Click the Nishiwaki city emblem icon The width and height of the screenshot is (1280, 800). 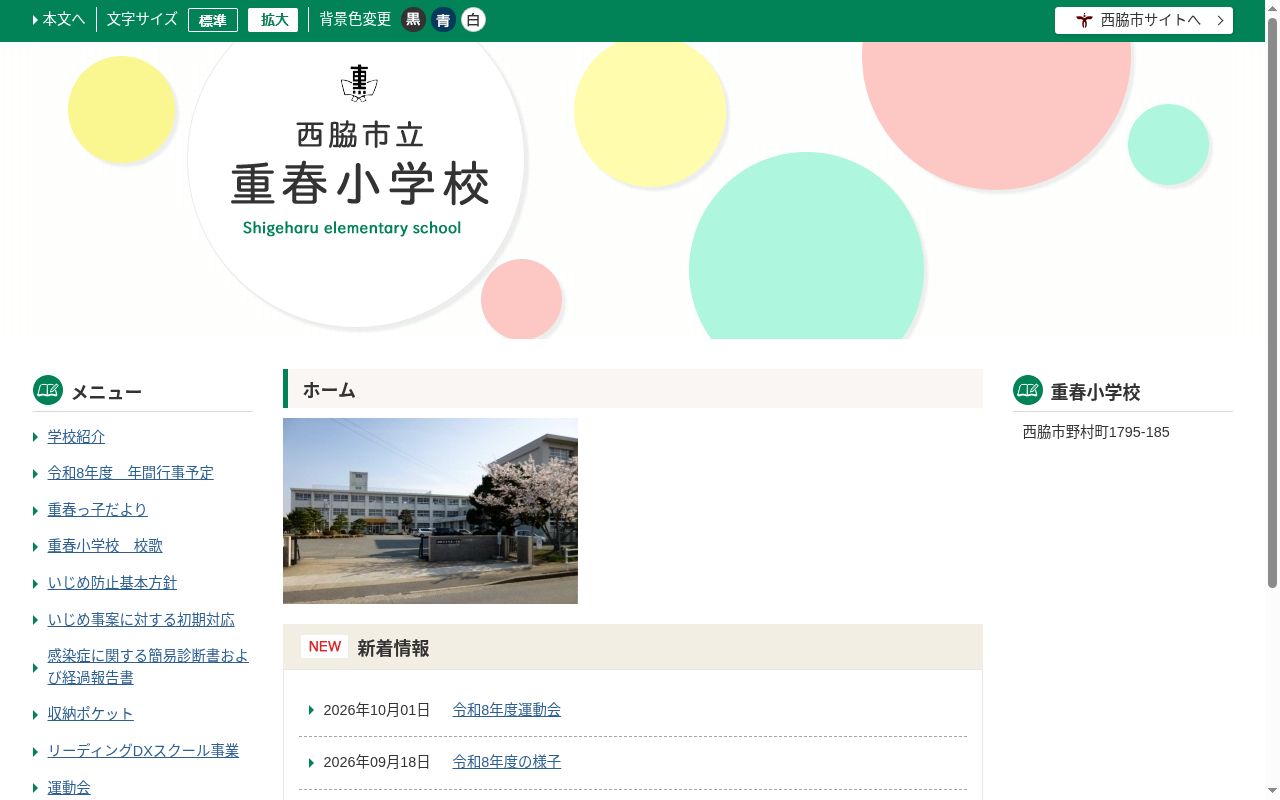(1085, 20)
